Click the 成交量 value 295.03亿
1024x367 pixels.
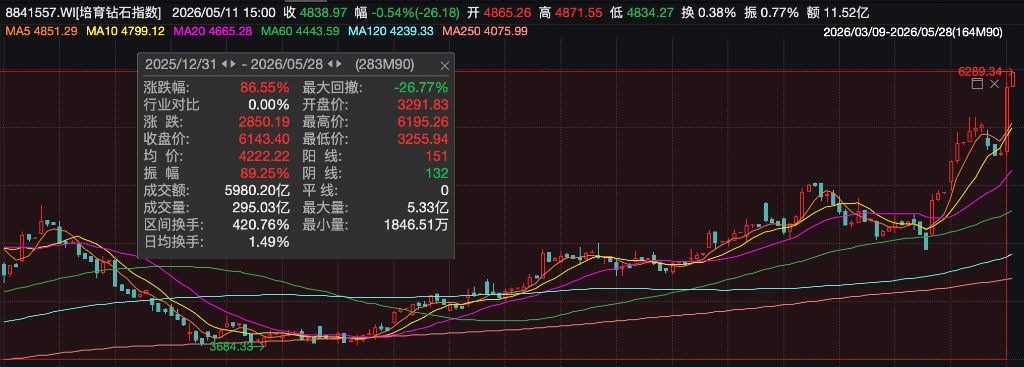tap(260, 208)
